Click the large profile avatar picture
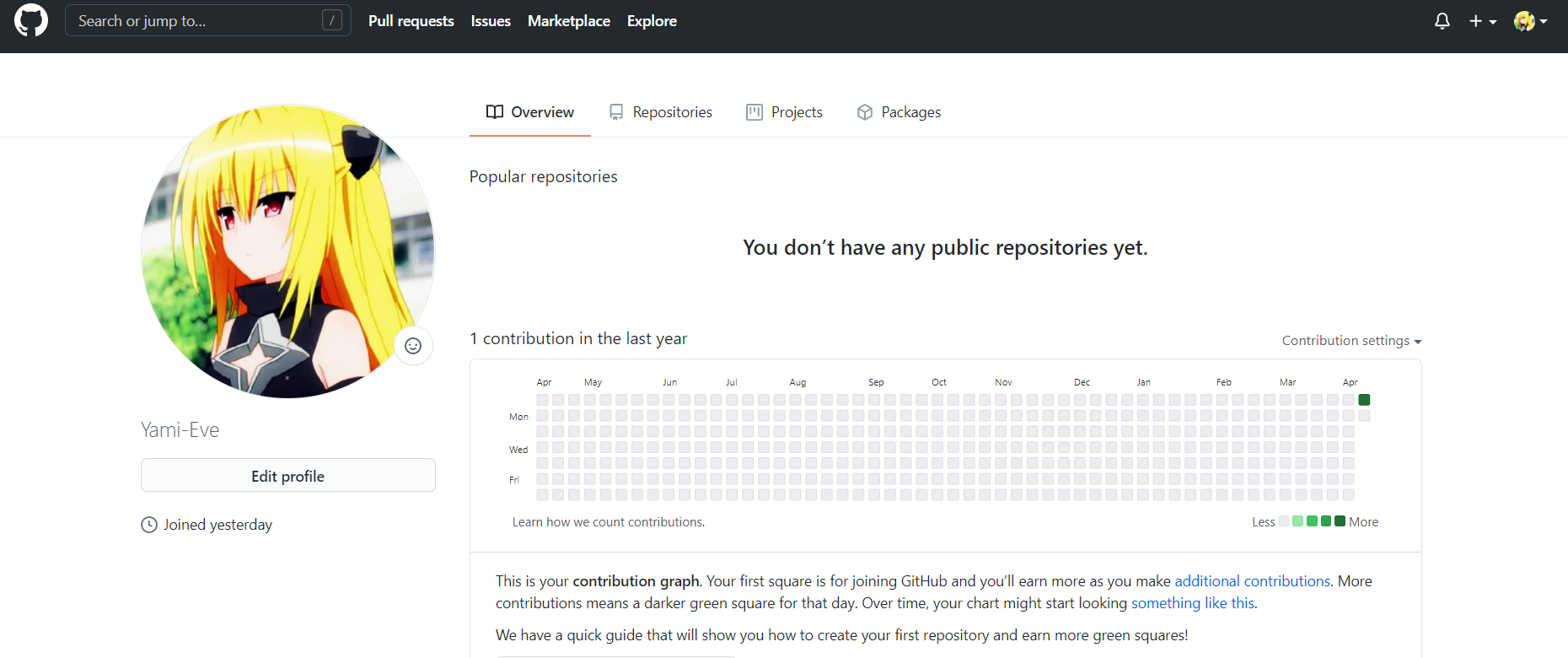Screen dimensions: 1568x658 pyautogui.click(x=288, y=251)
